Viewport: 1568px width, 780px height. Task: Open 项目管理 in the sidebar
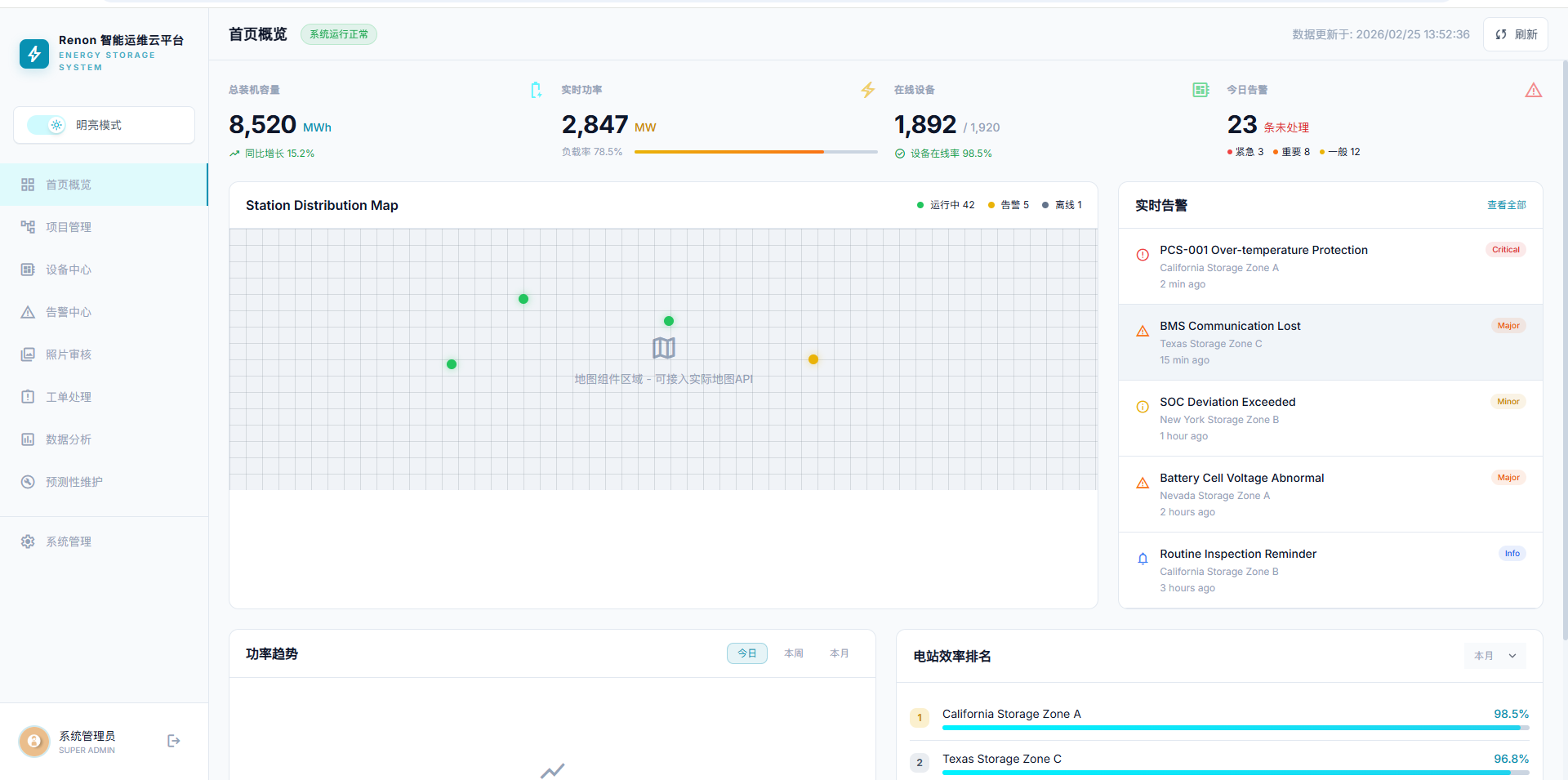click(x=69, y=227)
